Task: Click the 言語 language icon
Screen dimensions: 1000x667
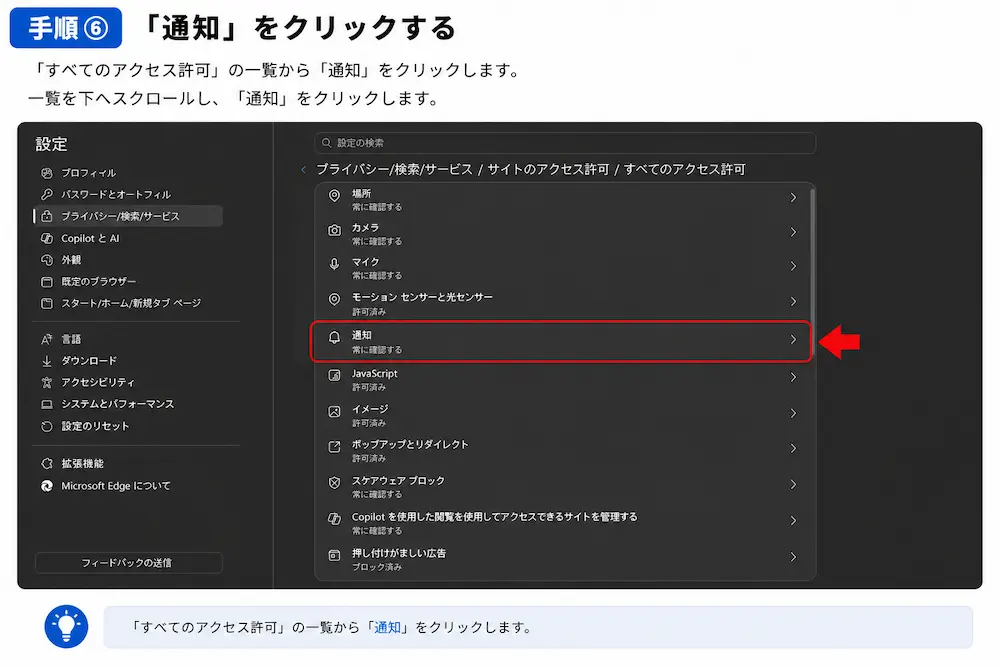Action: [47, 339]
